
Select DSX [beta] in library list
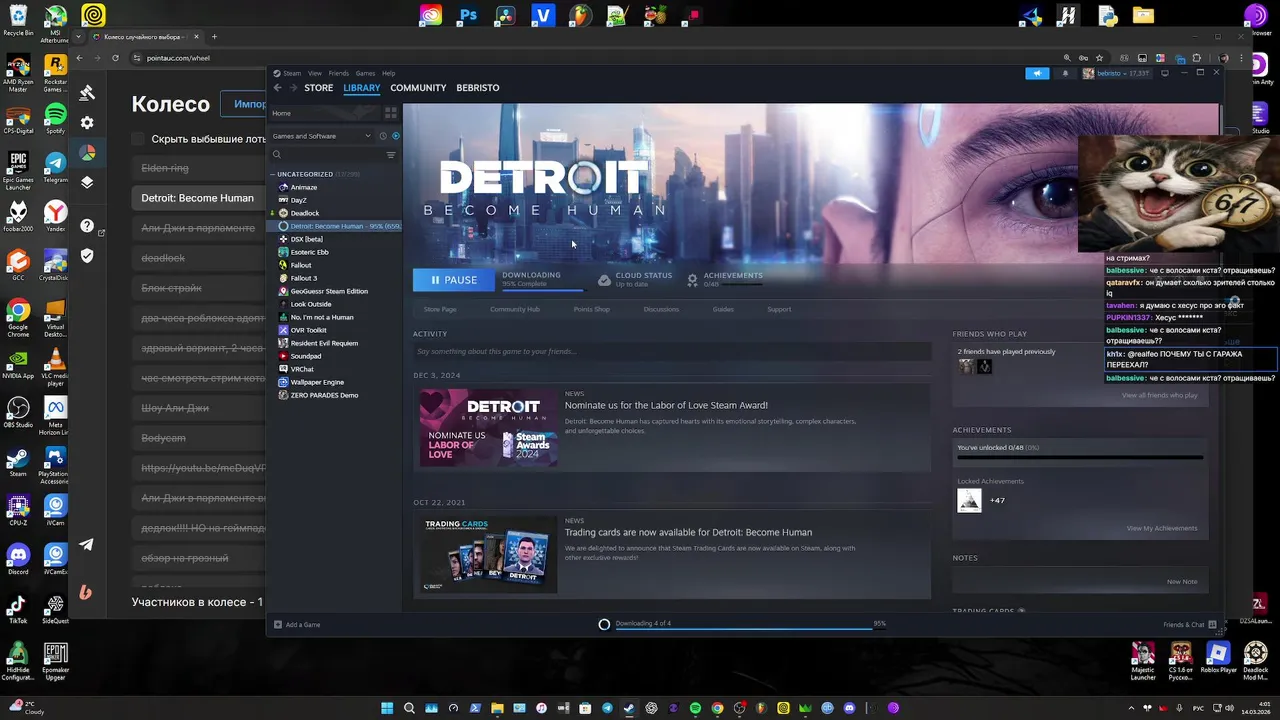tap(306, 239)
